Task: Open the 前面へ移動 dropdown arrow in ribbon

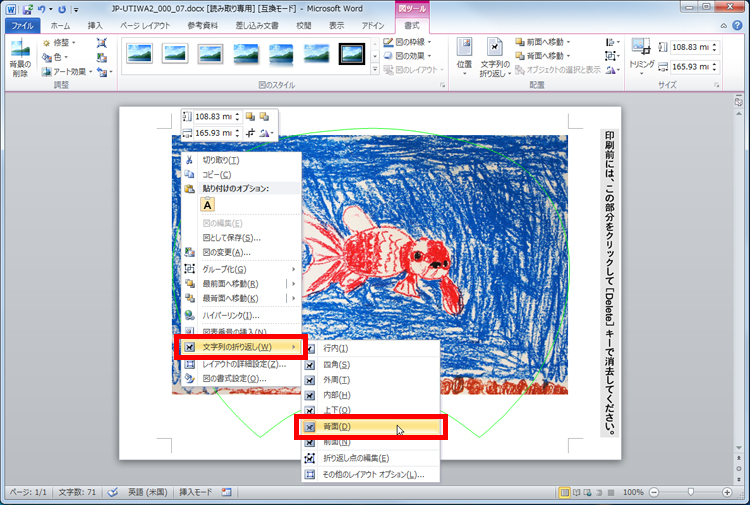Action: [568, 42]
